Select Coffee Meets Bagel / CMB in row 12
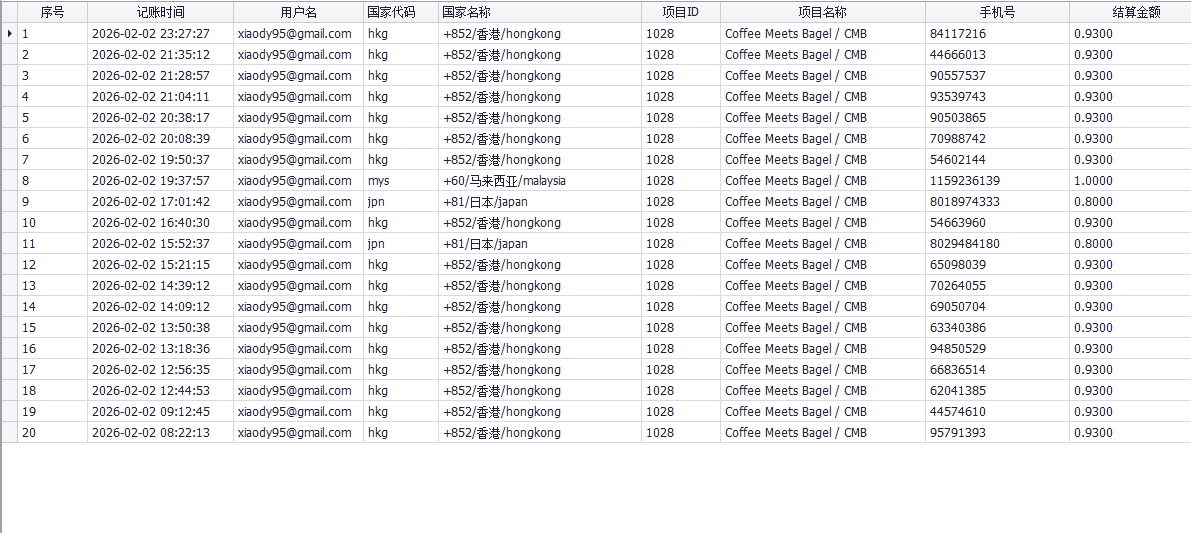Screen dimensions: 1191x533 pos(795,265)
